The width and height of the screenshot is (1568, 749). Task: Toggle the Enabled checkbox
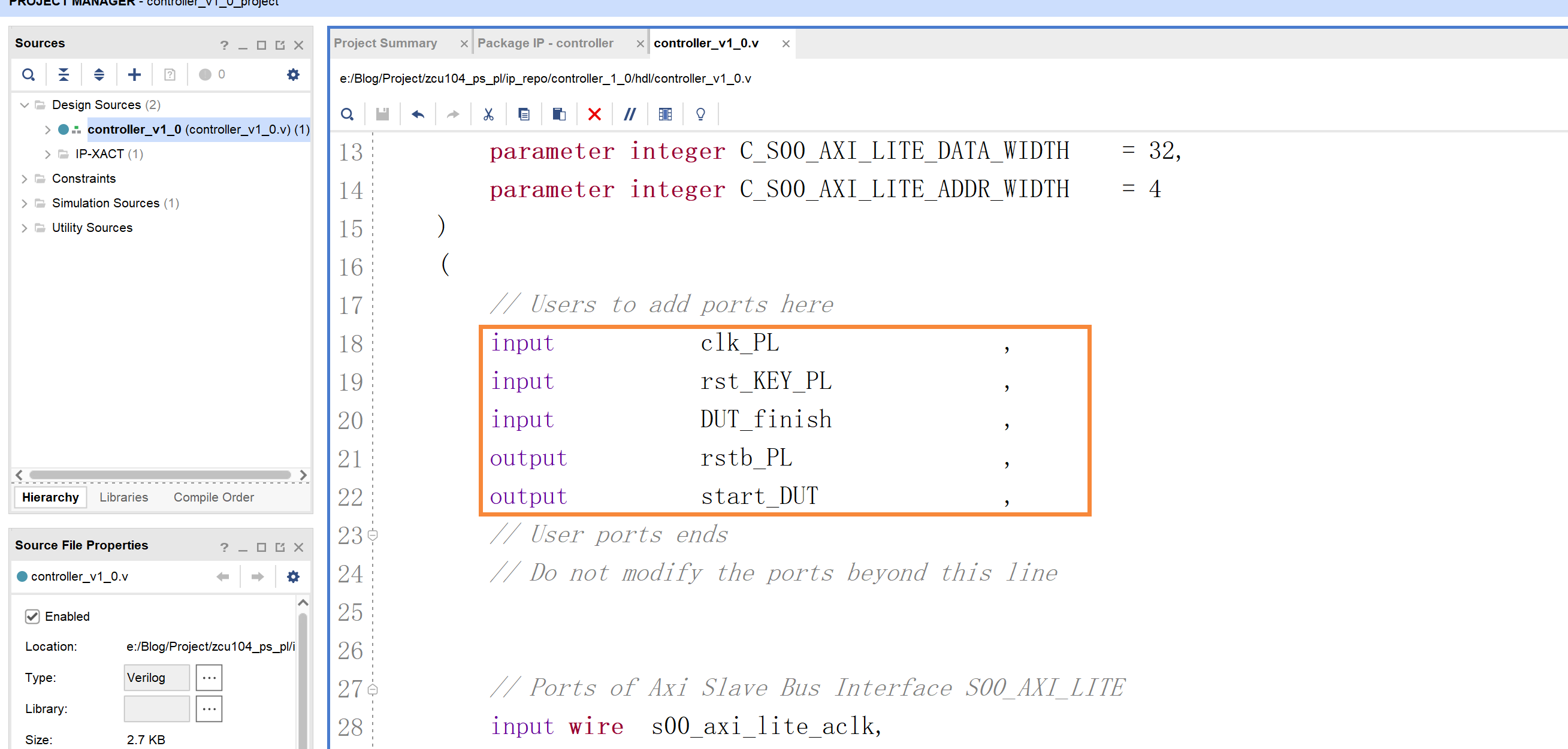click(x=32, y=616)
